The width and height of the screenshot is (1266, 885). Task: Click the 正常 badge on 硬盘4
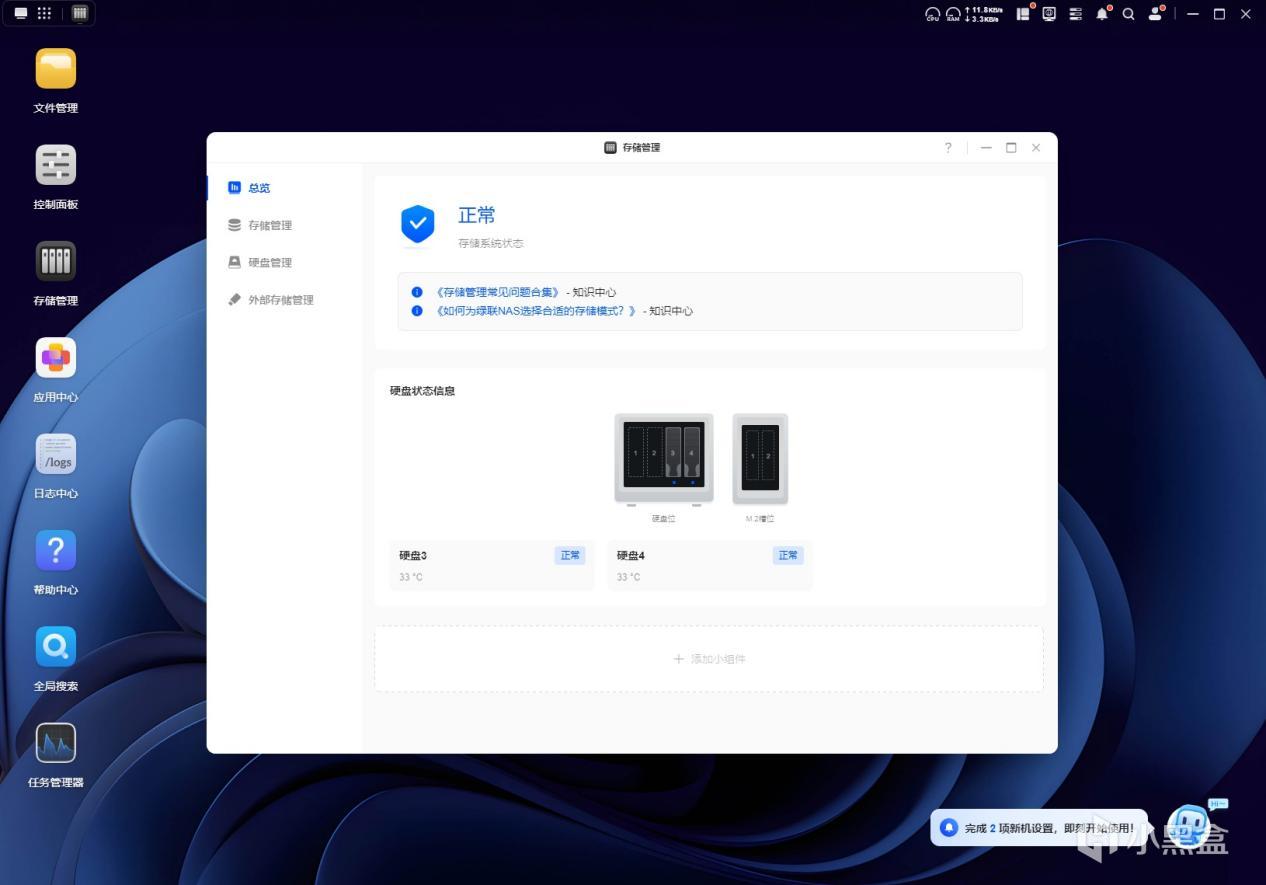point(788,555)
